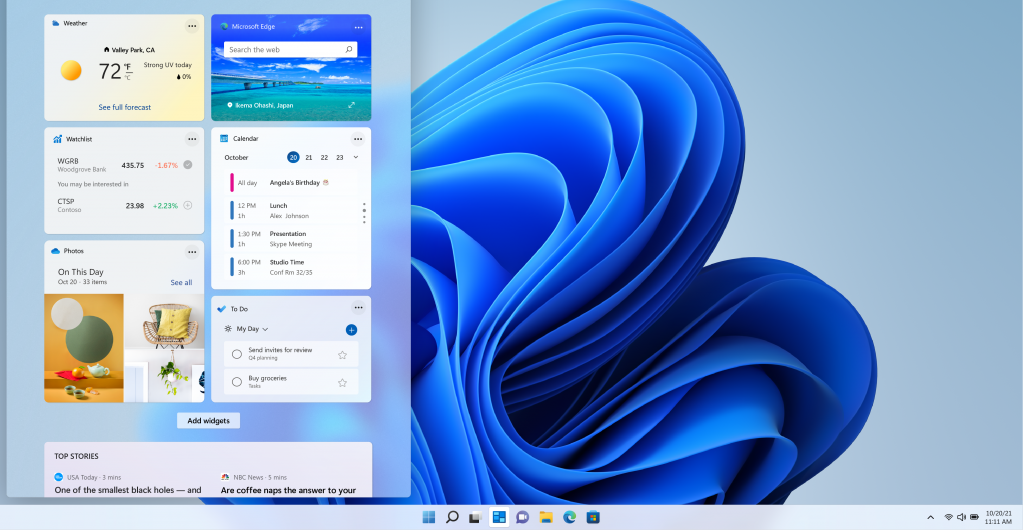Screen dimensions: 1023x530
Task: Click the Watchlist chart icon
Action: (57, 139)
